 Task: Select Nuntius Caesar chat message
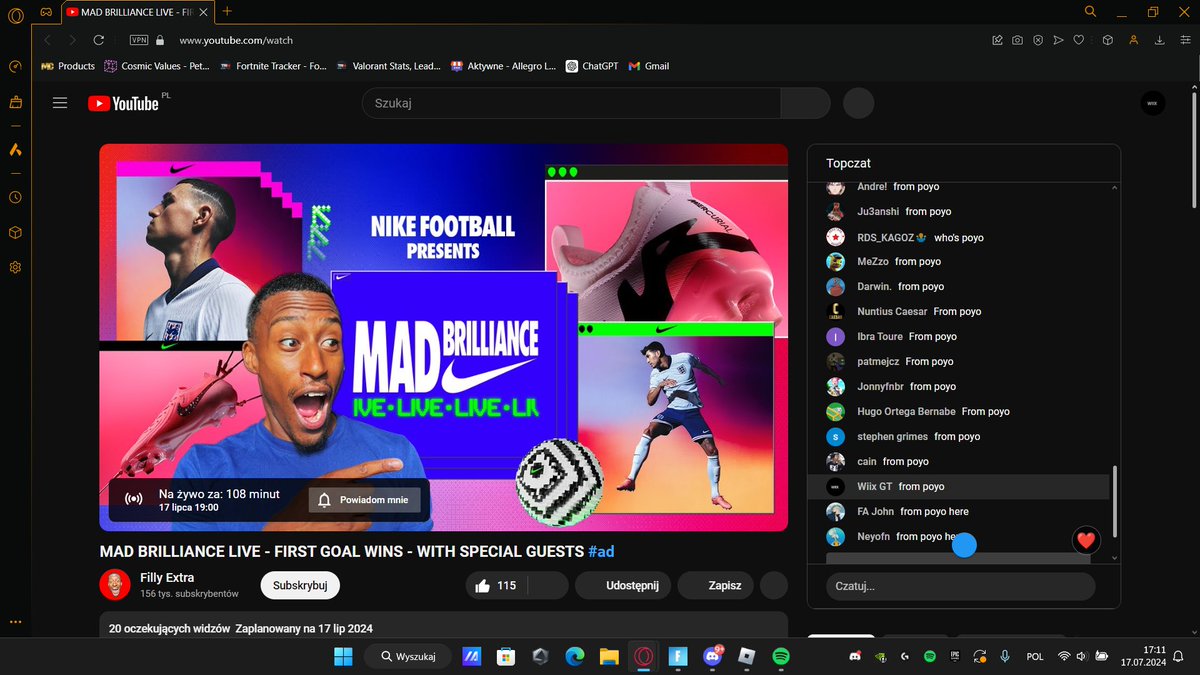[958, 311]
